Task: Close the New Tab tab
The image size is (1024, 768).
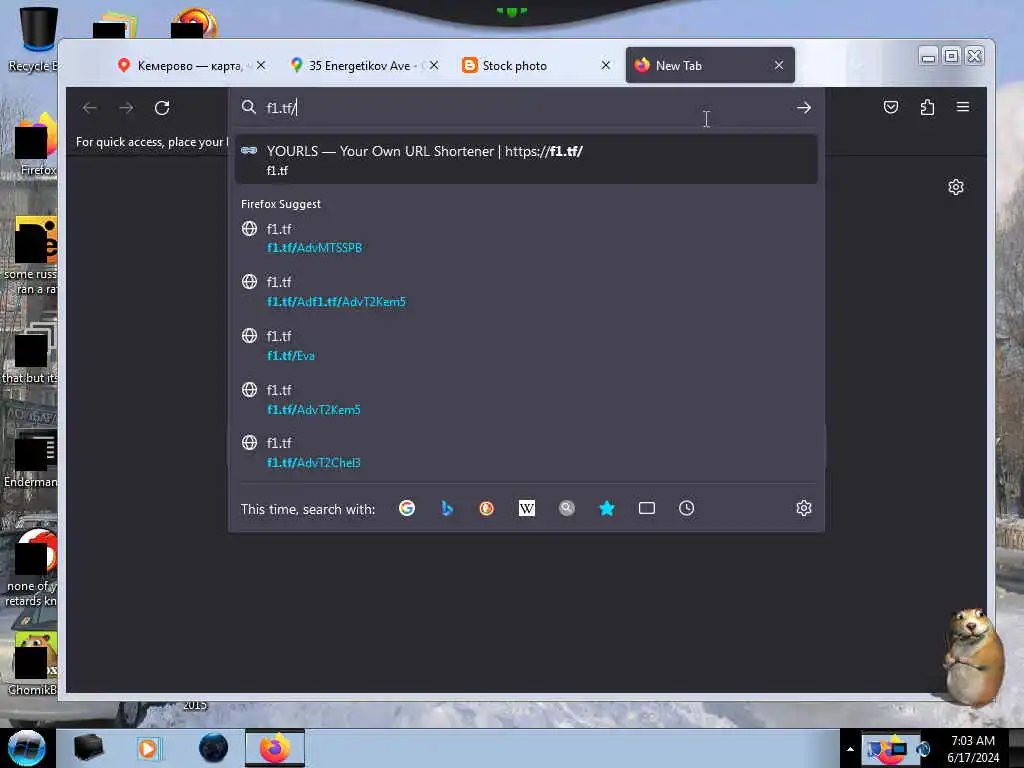Action: [x=778, y=65]
